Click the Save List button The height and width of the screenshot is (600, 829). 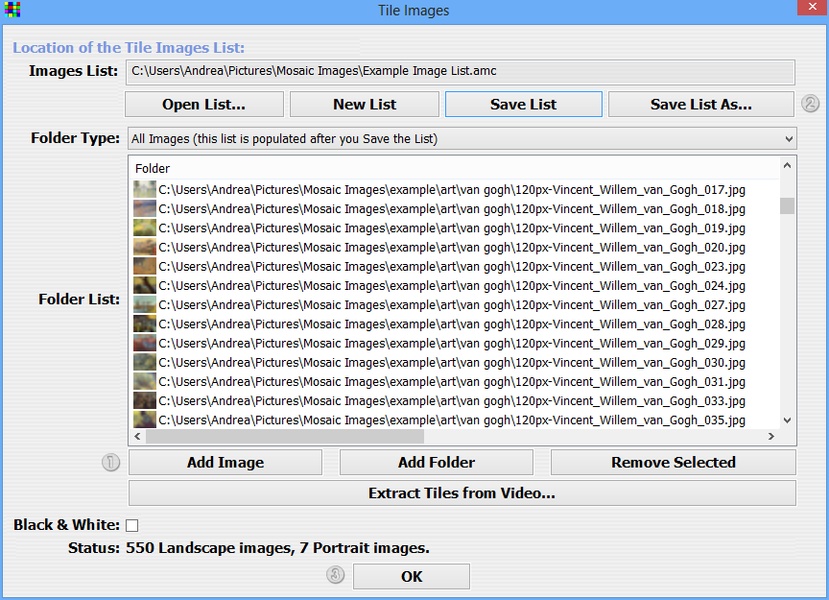tap(523, 104)
